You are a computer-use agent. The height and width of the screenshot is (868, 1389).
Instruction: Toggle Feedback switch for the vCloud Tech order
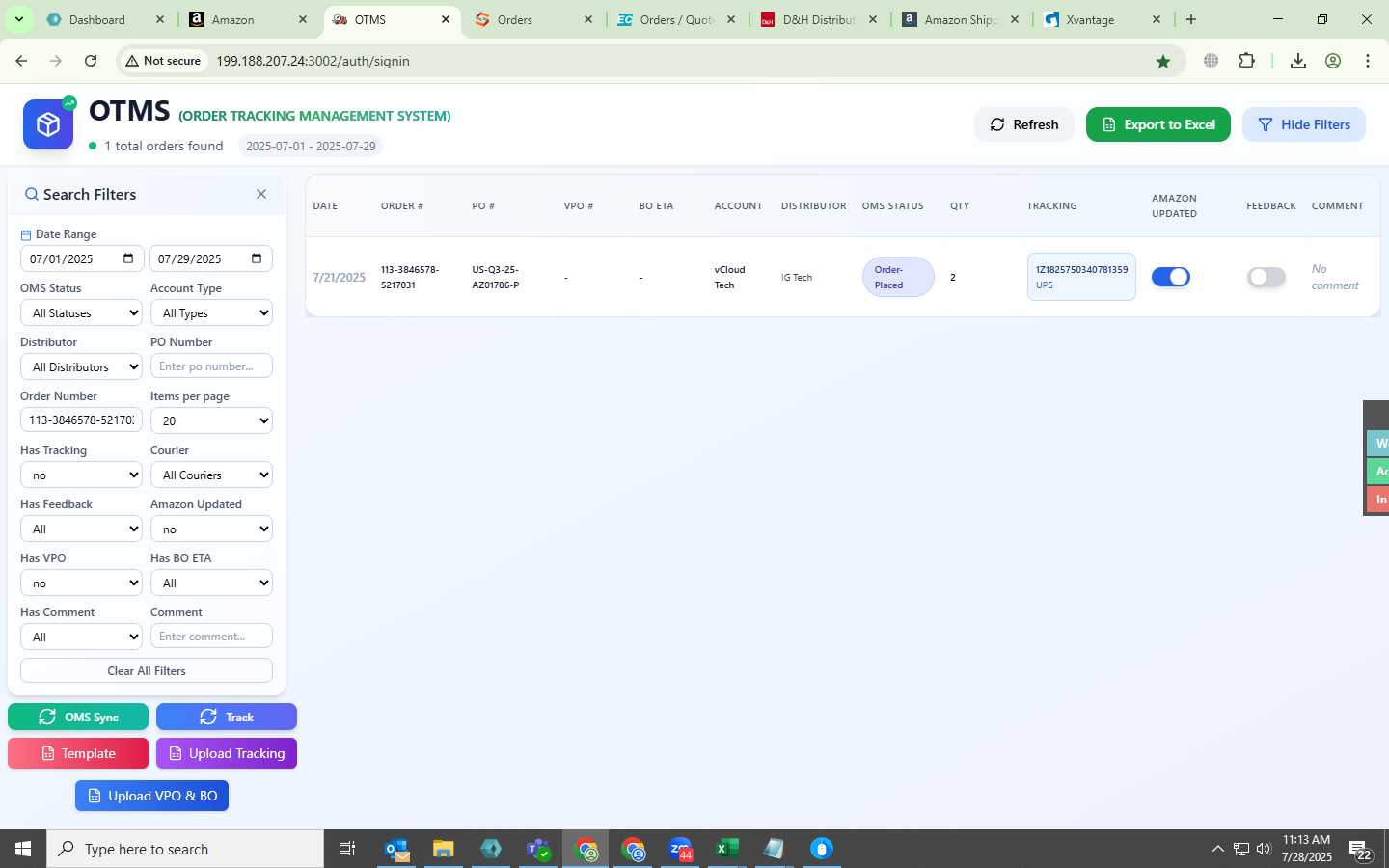[1266, 277]
